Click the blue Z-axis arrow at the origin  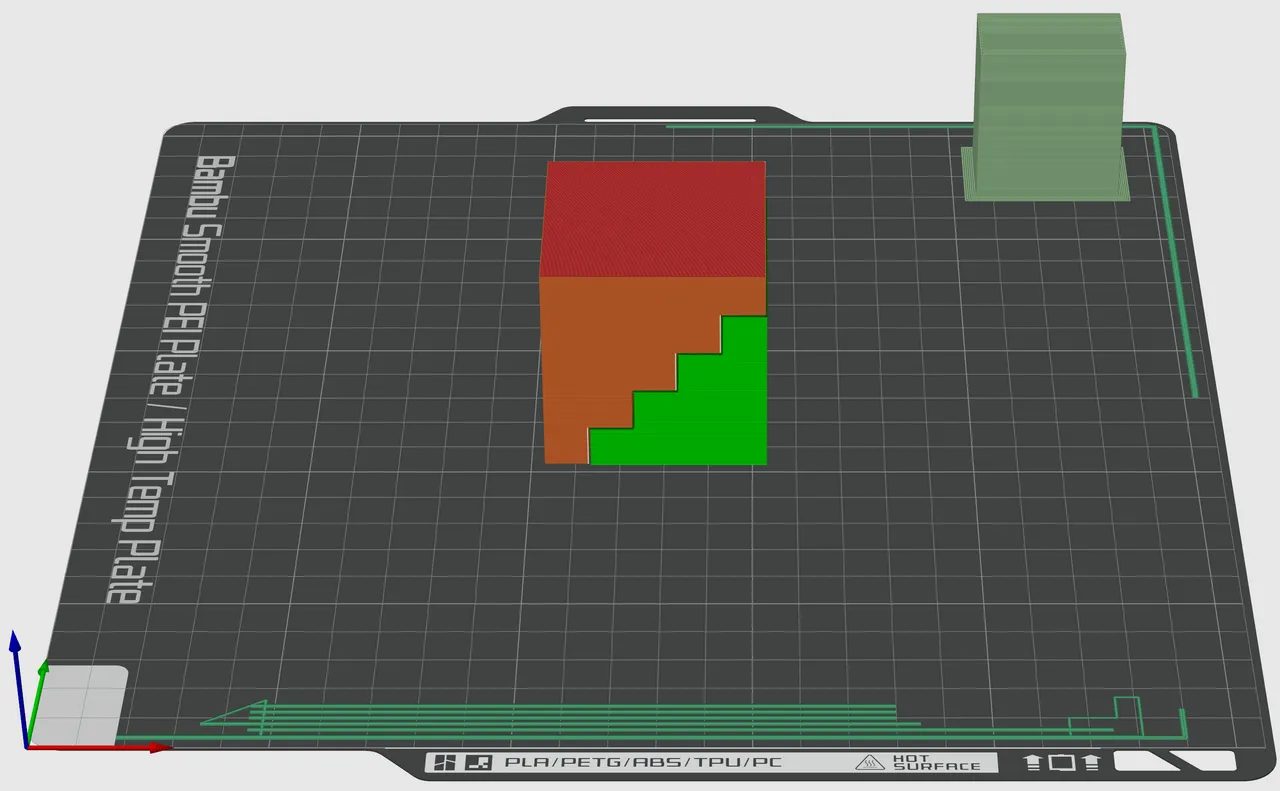point(14,645)
